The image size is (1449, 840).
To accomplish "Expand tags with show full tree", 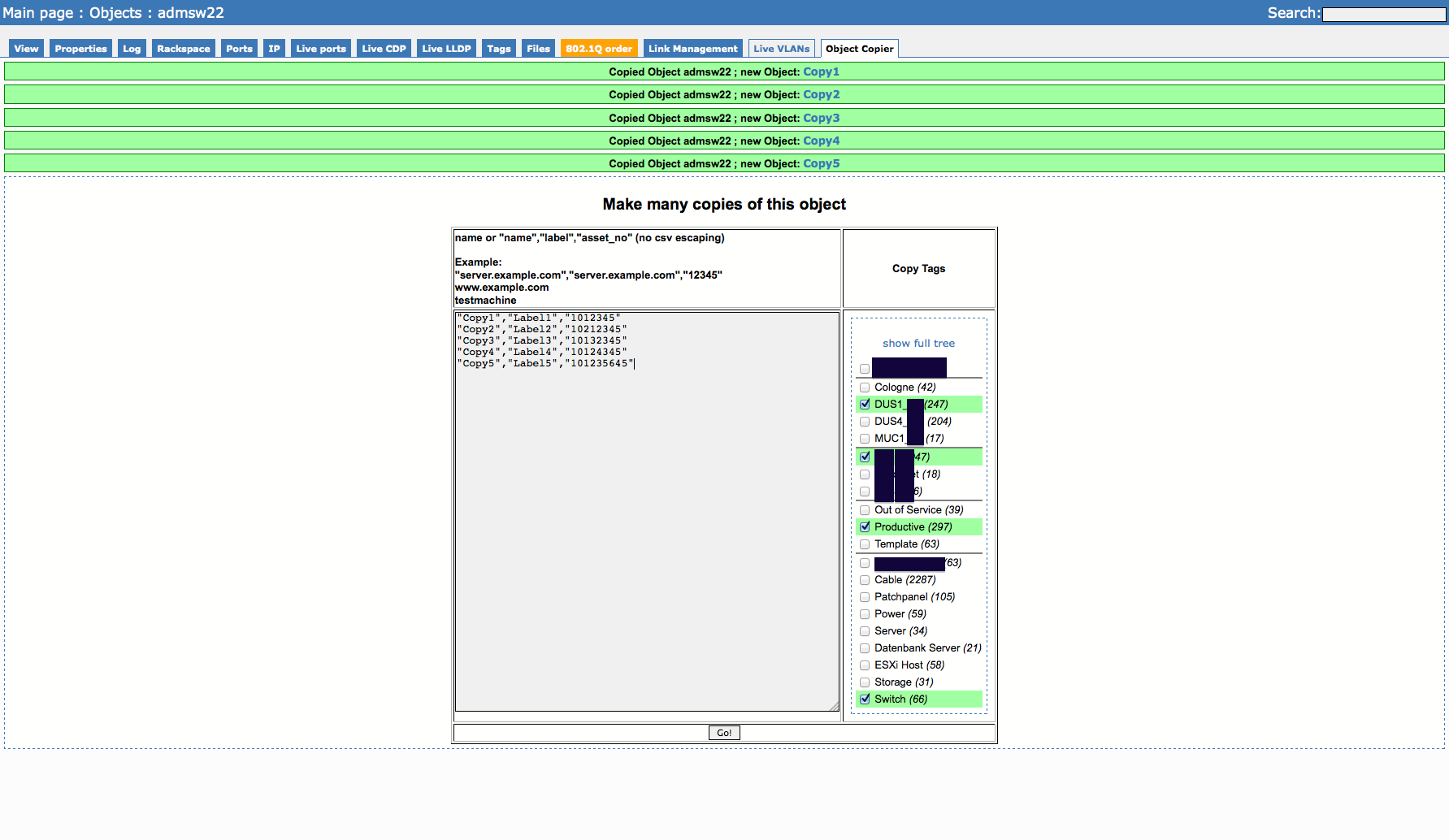I will (918, 344).
